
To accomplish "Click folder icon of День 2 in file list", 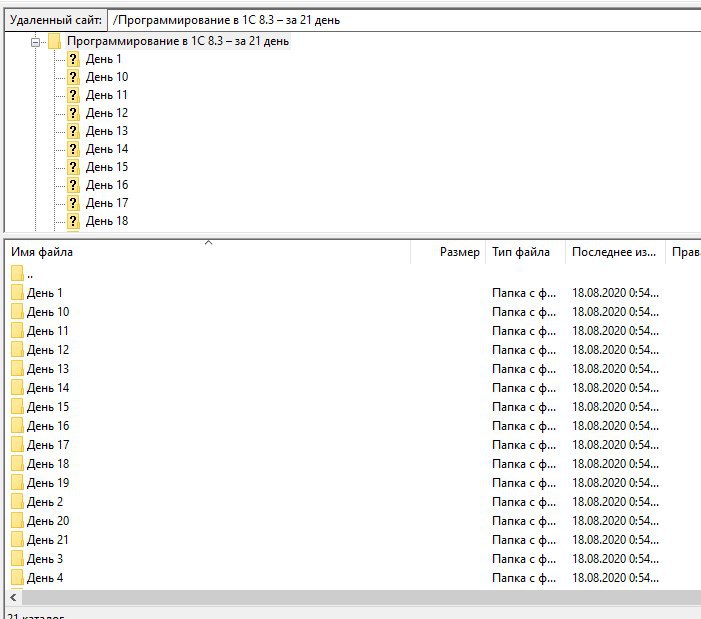I will pos(17,501).
